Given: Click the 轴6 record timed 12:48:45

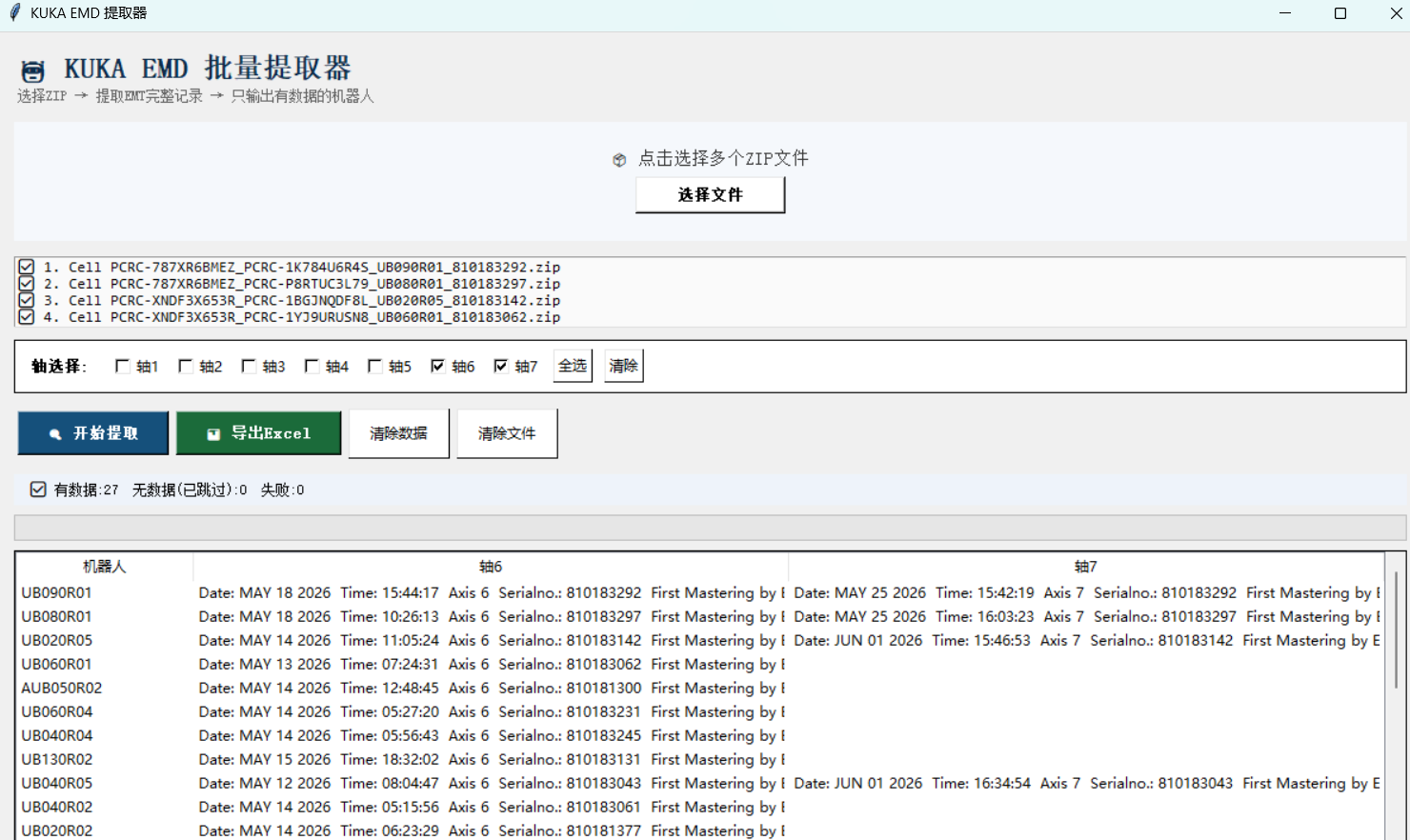Looking at the screenshot, I should click(491, 688).
